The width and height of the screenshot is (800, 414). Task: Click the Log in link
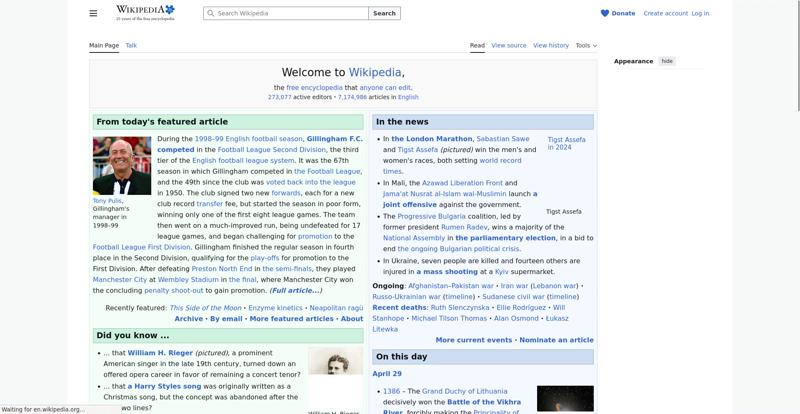[x=700, y=13]
